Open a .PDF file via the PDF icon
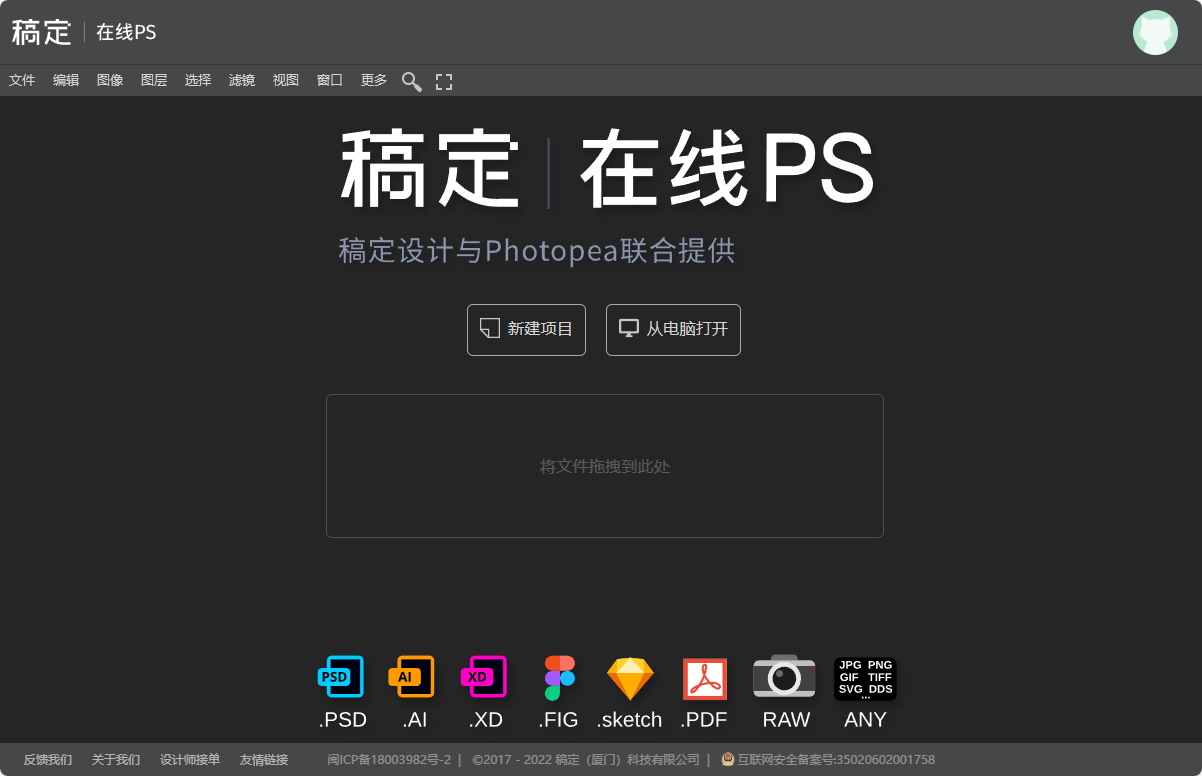 point(704,677)
